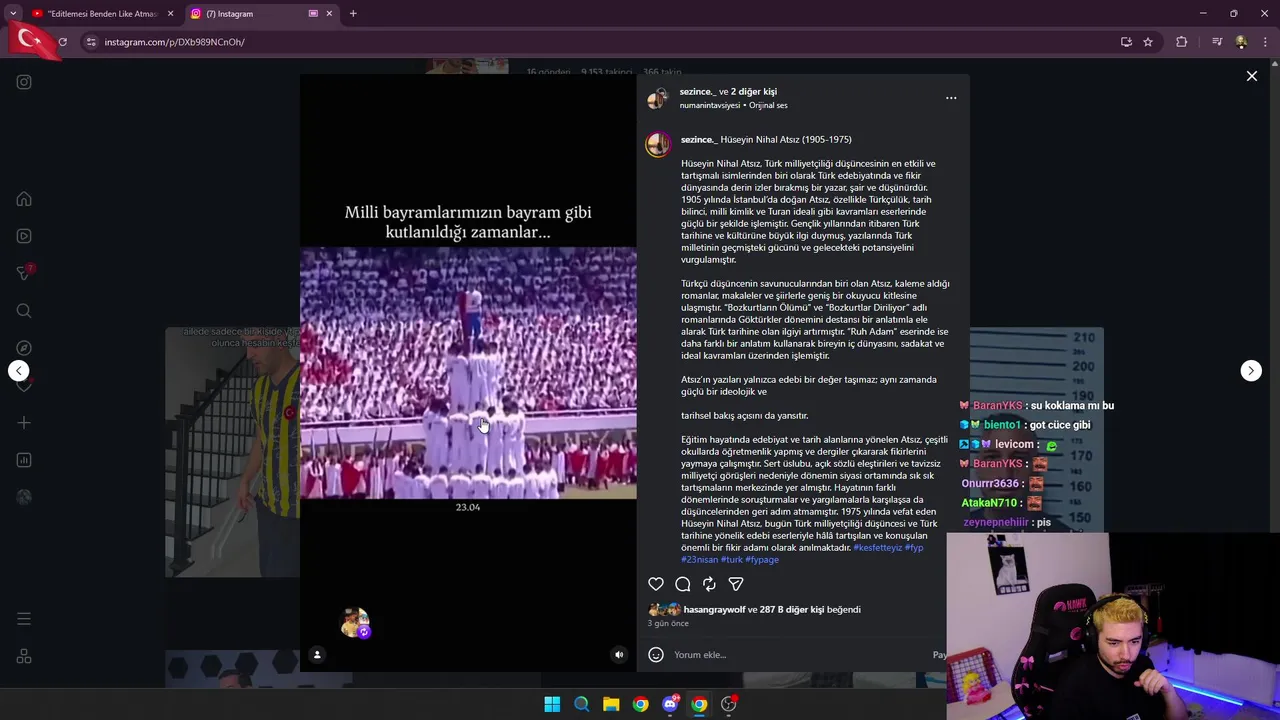Go to Instagram Home sidebar icon

(x=24, y=198)
